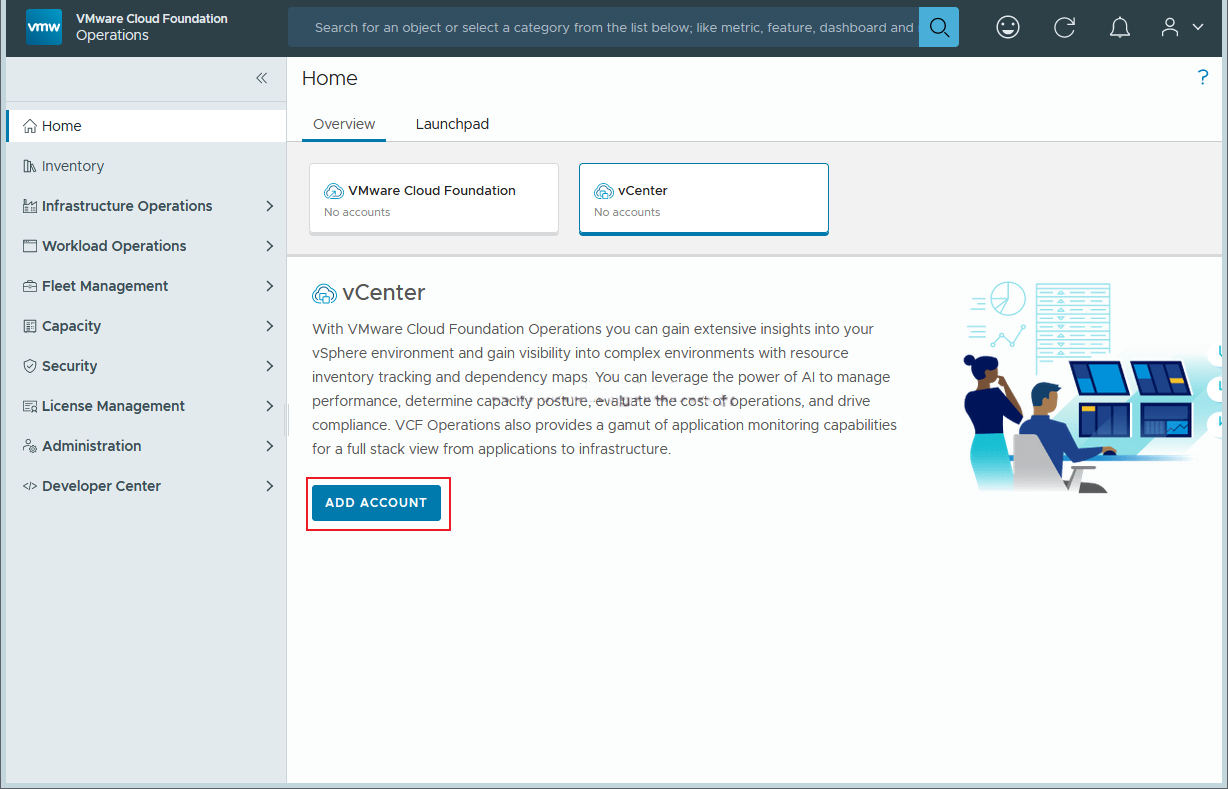1228x789 pixels.
Task: Switch to the Launchpad tab
Action: [452, 124]
